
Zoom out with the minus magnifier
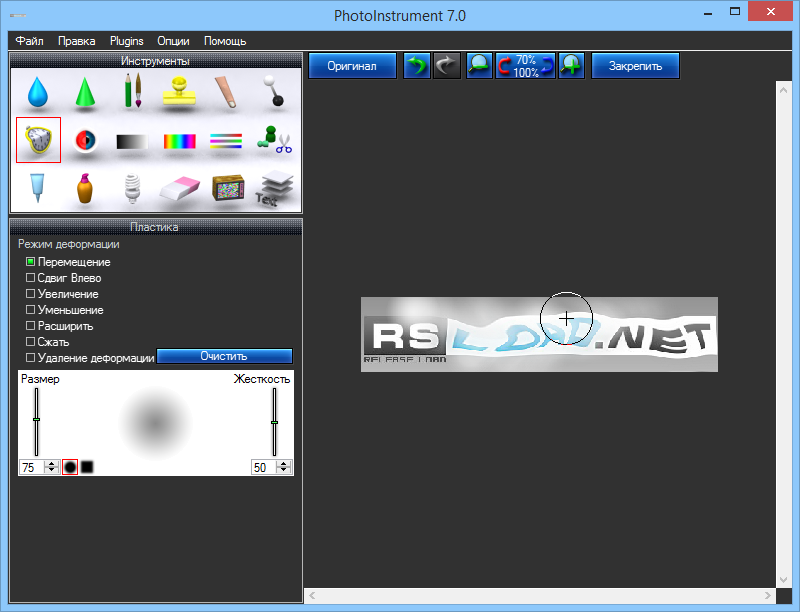click(479, 66)
